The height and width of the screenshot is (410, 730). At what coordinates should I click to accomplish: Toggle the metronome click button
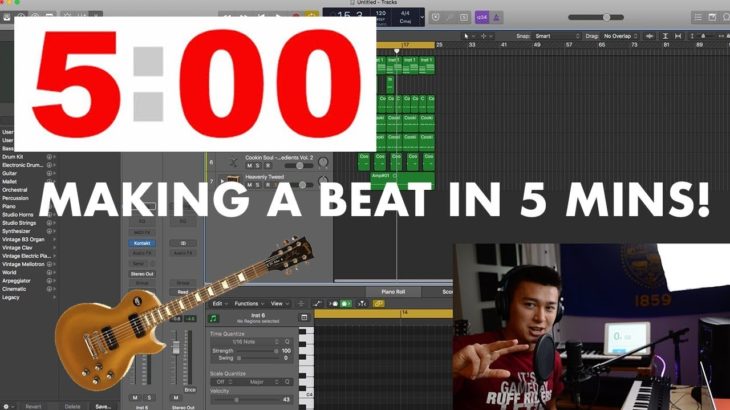point(496,17)
